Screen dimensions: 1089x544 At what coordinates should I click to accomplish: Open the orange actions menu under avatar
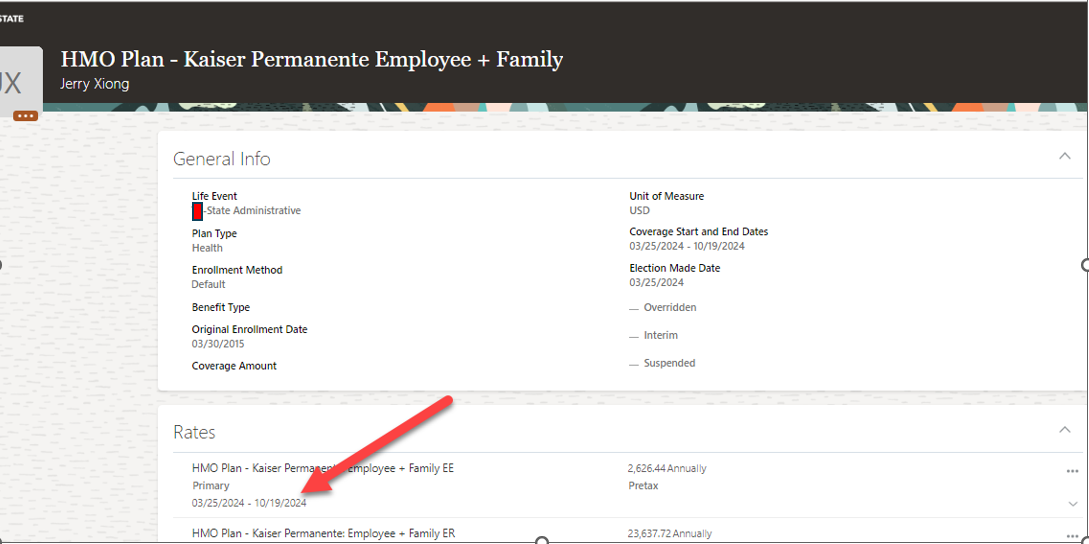25,115
